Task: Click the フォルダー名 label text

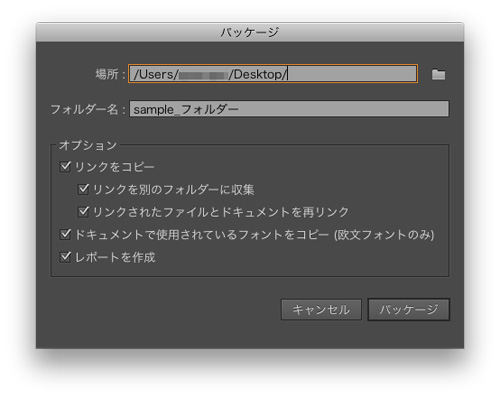Action: 84,109
